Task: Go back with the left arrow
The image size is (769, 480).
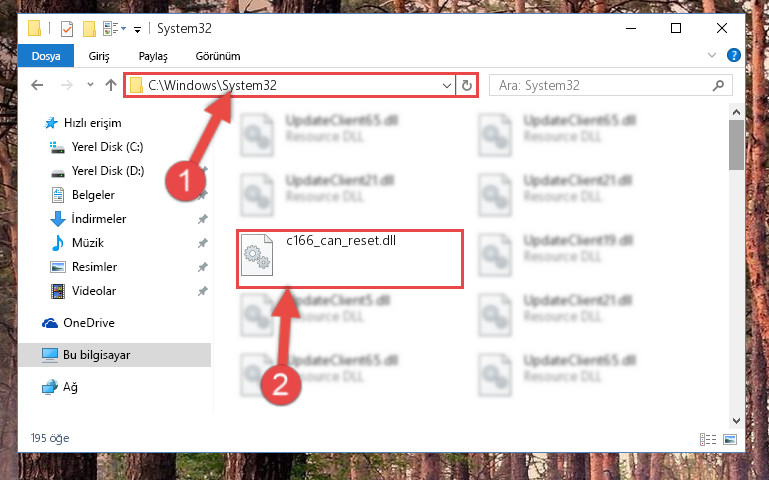Action: coord(37,85)
